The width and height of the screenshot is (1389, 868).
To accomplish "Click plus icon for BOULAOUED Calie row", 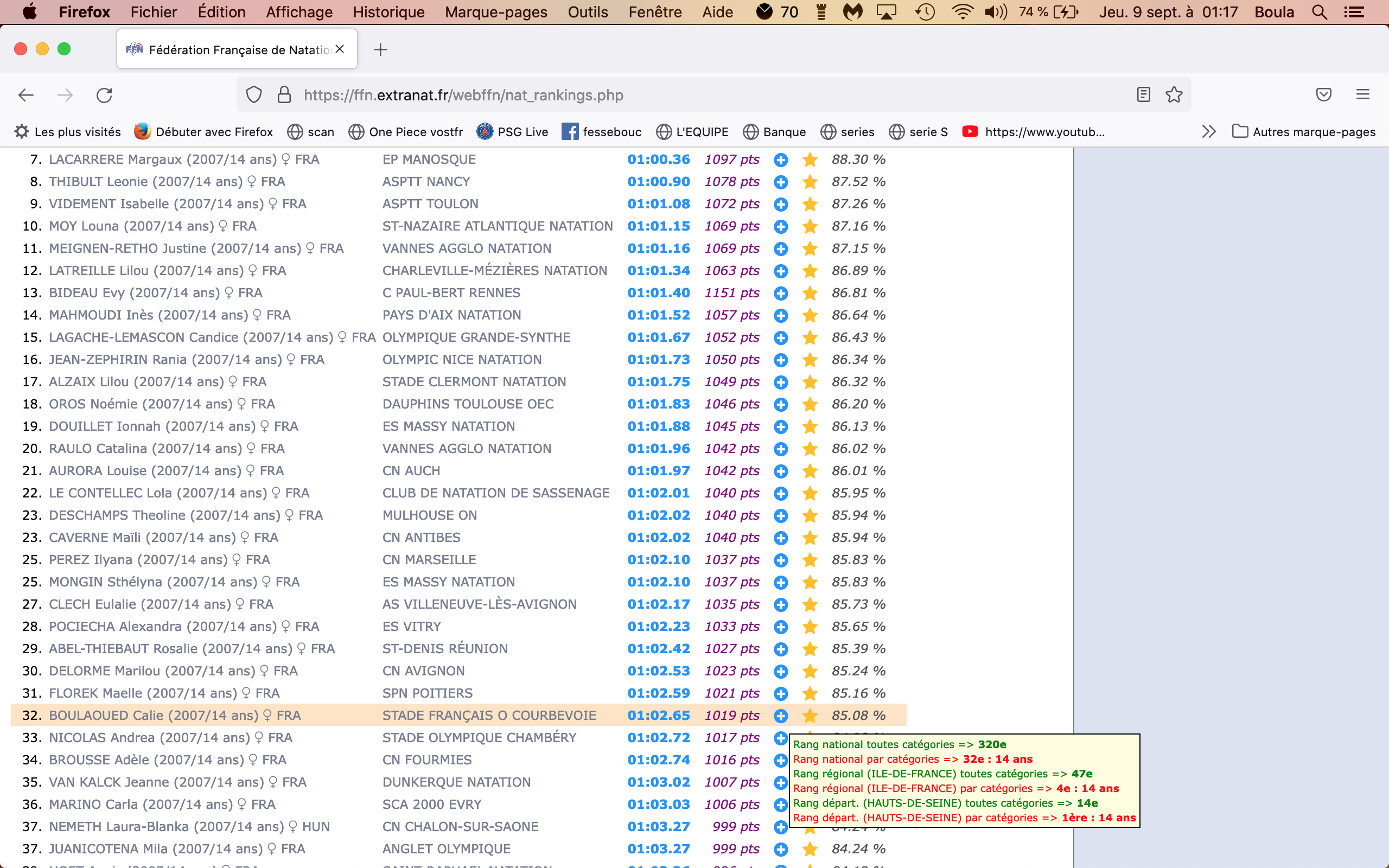I will [x=781, y=716].
